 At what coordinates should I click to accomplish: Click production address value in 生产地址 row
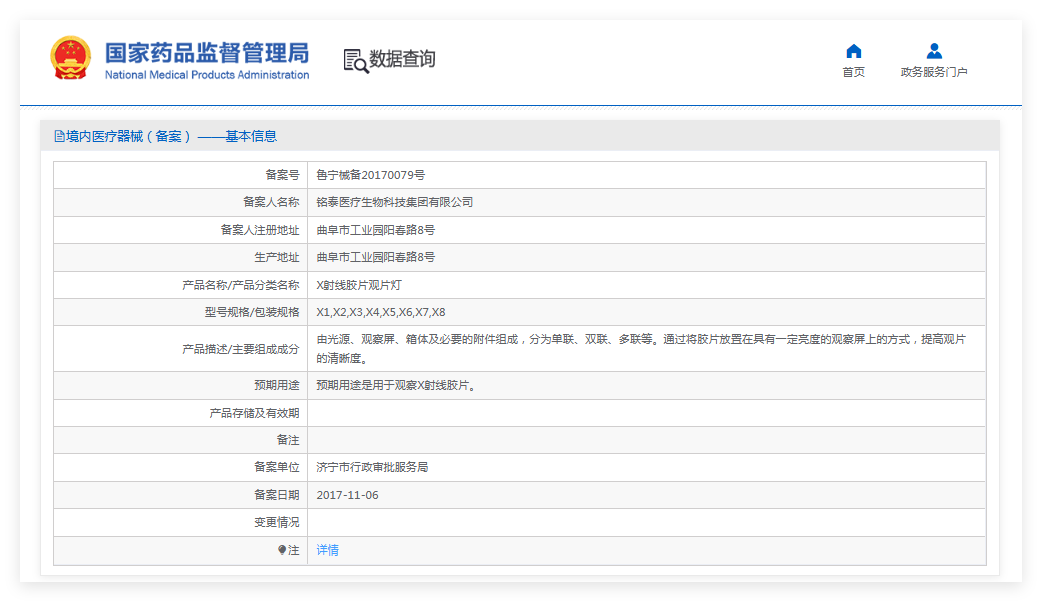[375, 257]
